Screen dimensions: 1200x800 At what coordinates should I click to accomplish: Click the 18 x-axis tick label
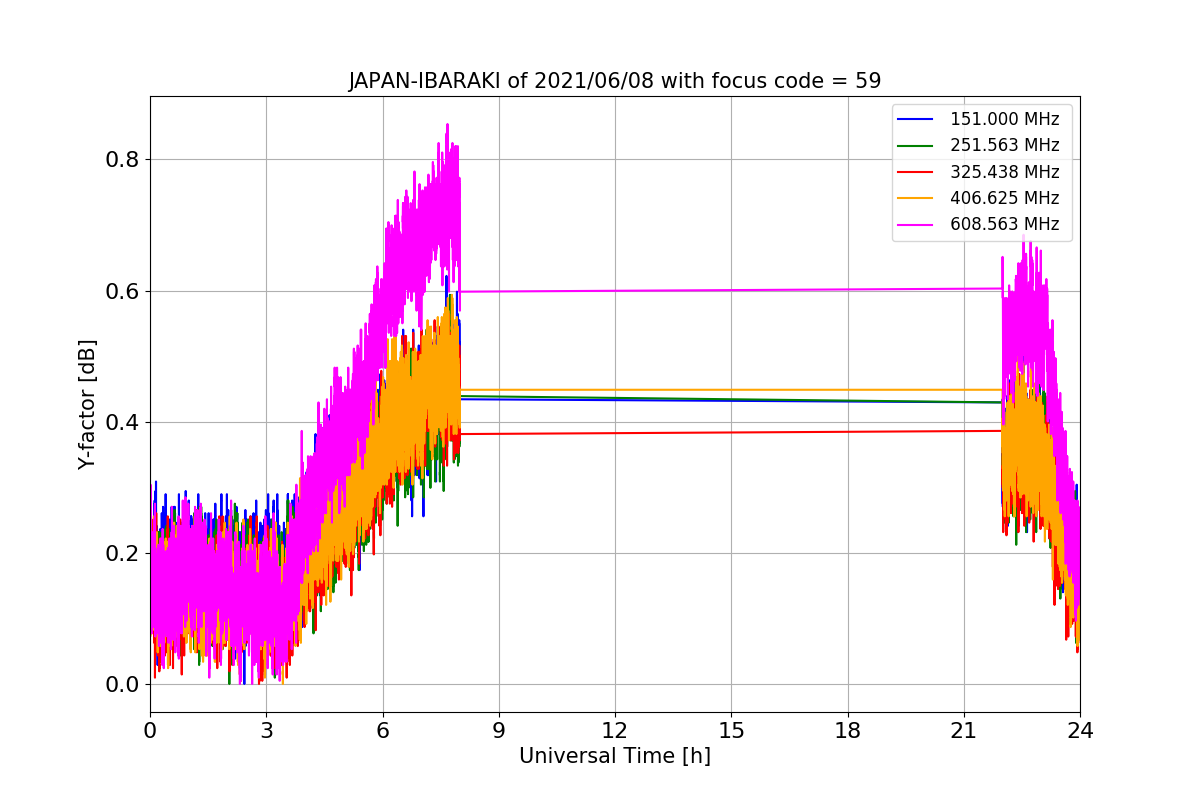pyautogui.click(x=848, y=731)
